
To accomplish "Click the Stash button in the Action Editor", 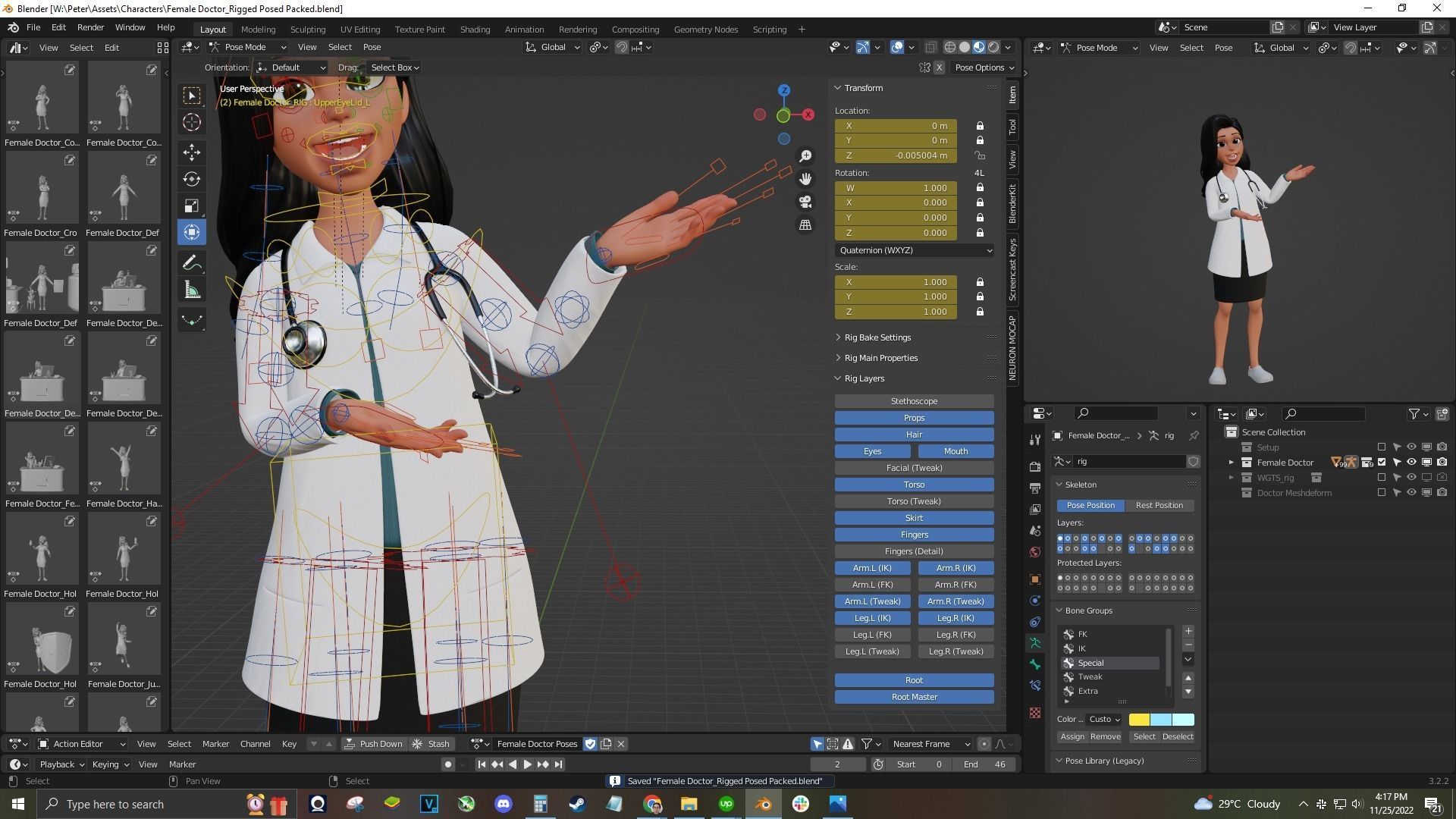I will pos(431,744).
